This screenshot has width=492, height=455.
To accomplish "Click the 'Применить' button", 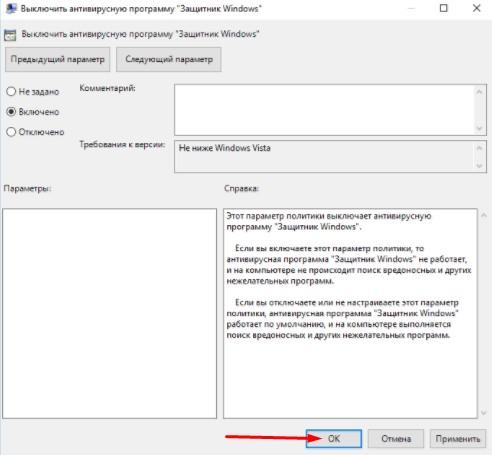I will coord(458,438).
